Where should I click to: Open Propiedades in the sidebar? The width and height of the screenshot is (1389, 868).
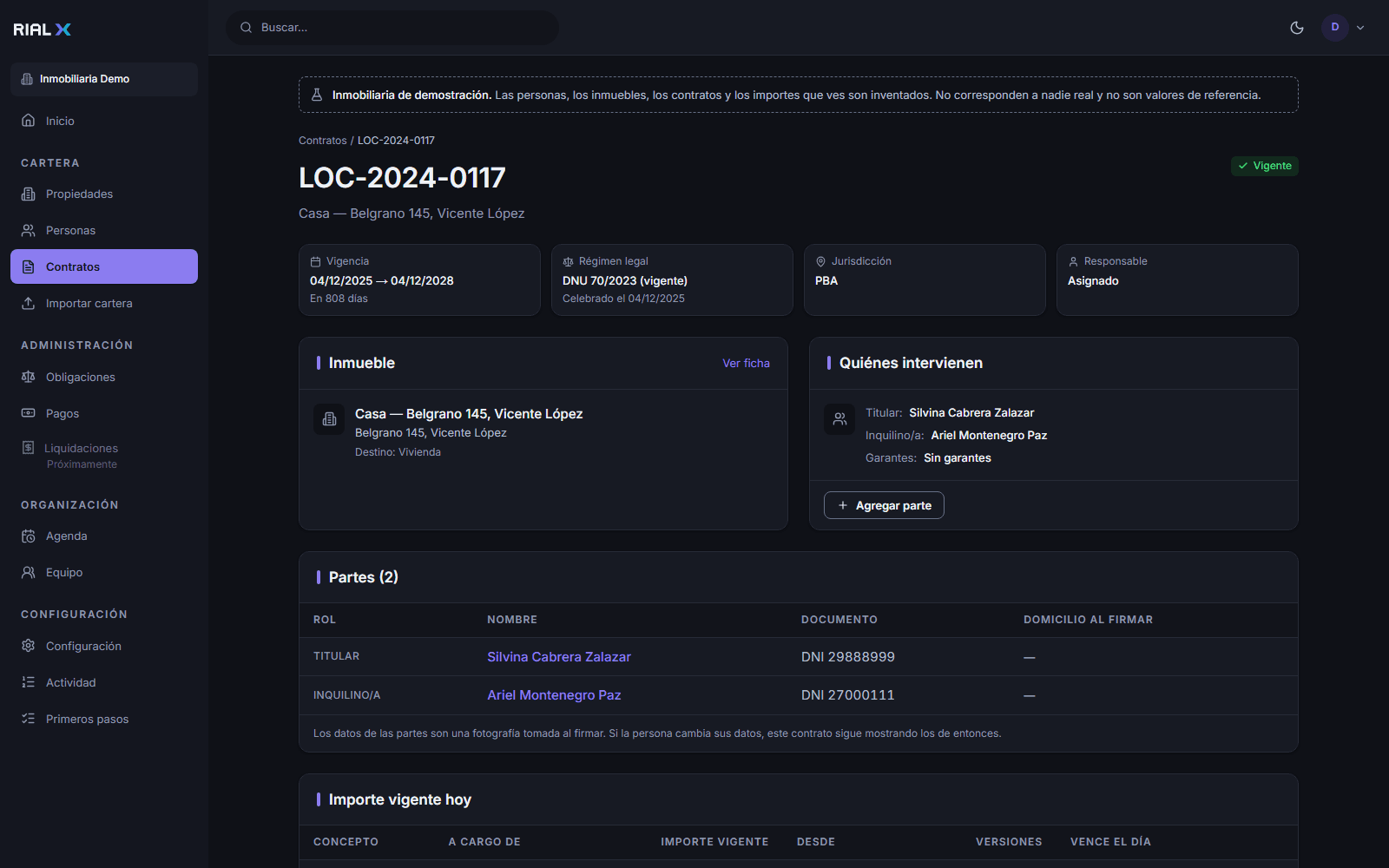[x=104, y=194]
